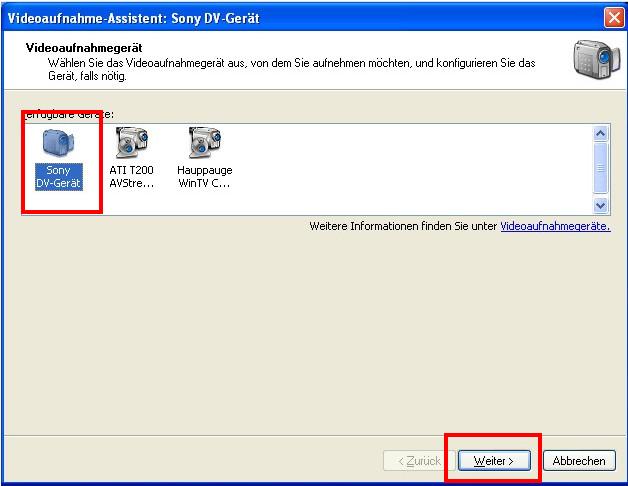Click the instruction text under the heading
The width and height of the screenshot is (628, 486).
click(290, 63)
